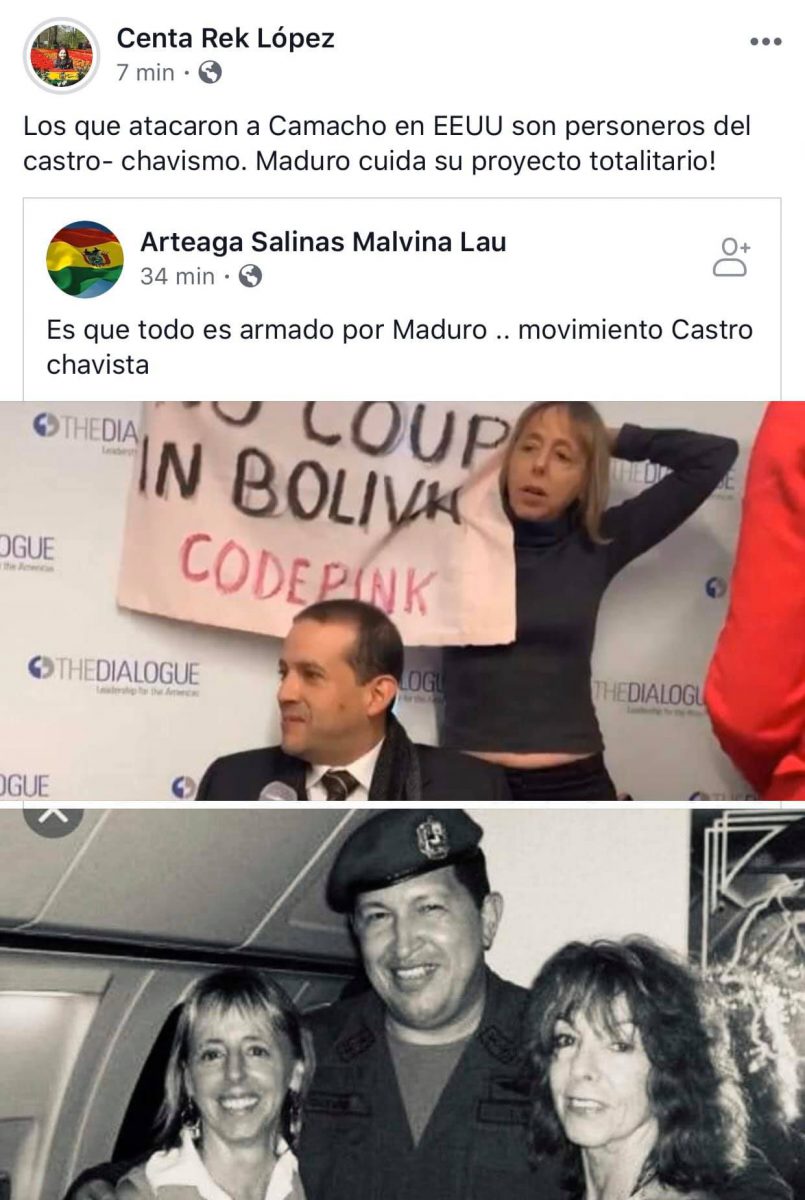Image resolution: width=805 pixels, height=1200 pixels.
Task: Tap the NO COUP IN BOLIVIA banner in photo
Action: point(315,520)
